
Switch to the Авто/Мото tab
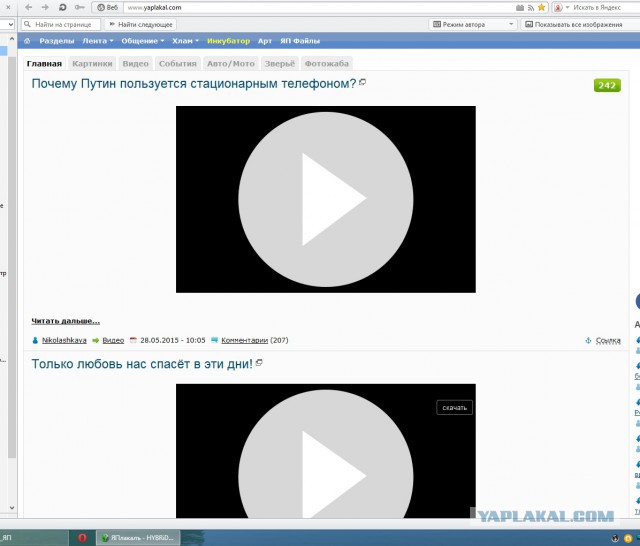231,63
